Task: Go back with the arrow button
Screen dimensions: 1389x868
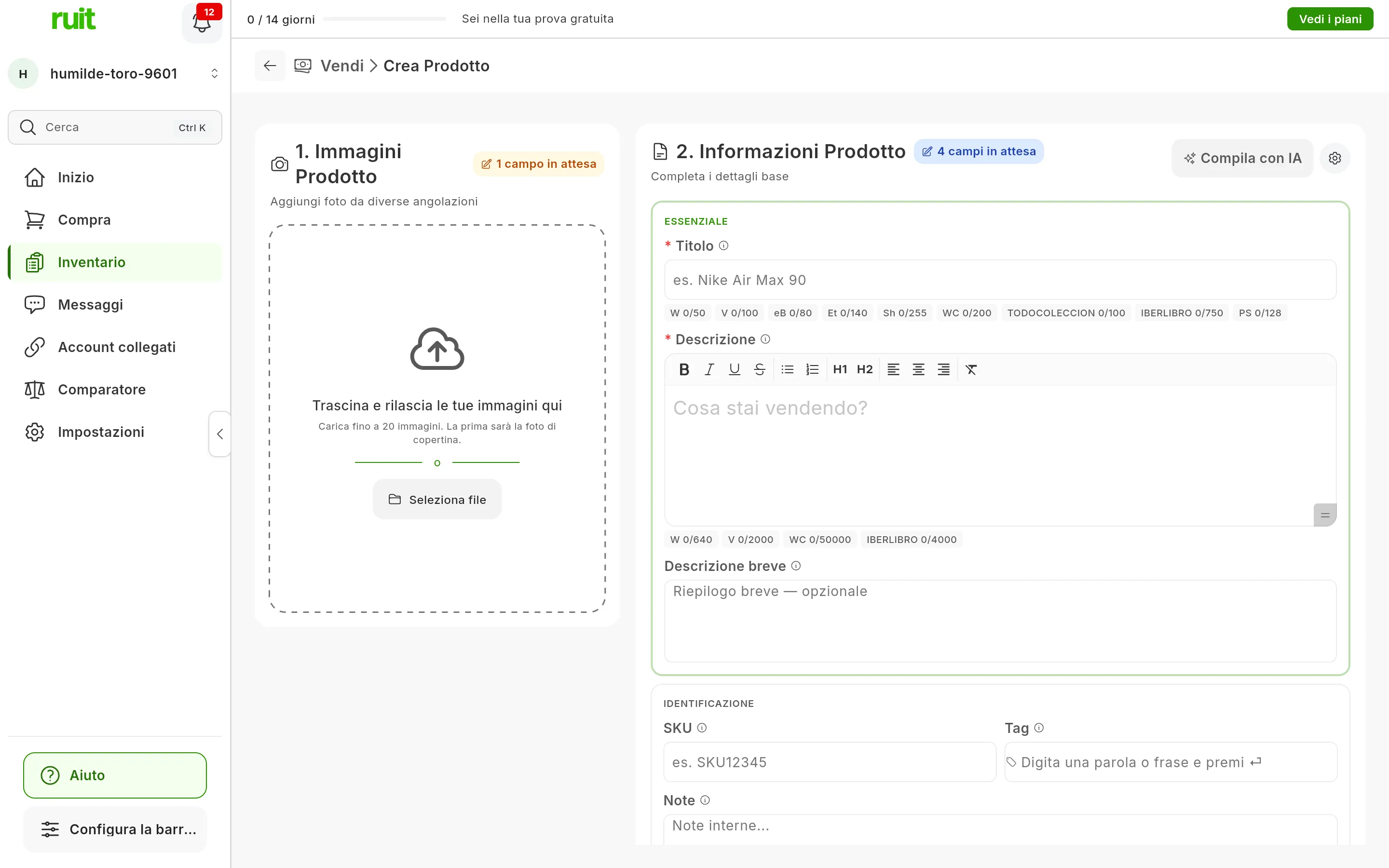Action: pos(270,66)
